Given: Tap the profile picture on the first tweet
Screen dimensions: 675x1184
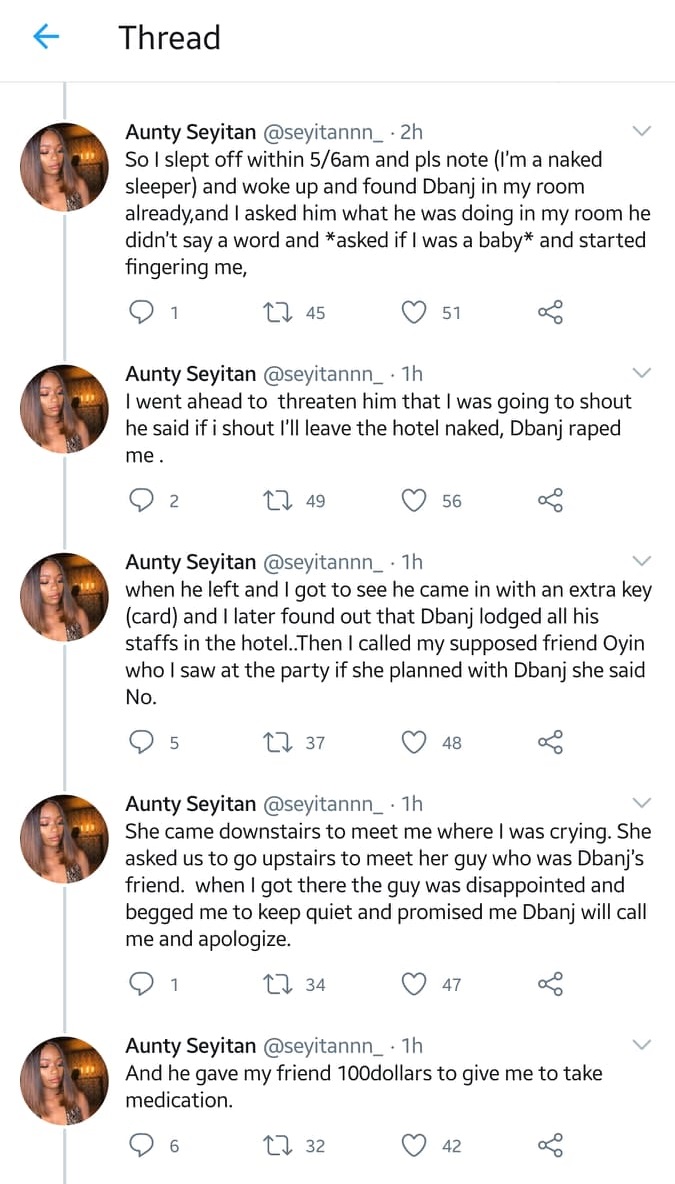Looking at the screenshot, I should pyautogui.click(x=64, y=166).
